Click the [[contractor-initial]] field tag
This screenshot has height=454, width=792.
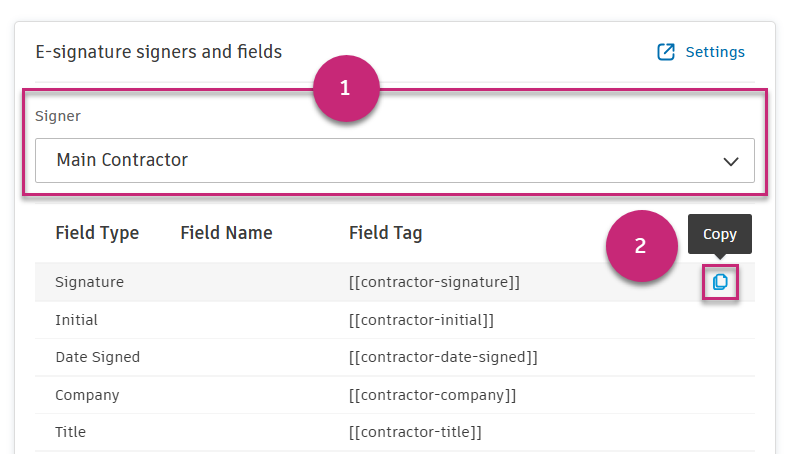point(421,320)
